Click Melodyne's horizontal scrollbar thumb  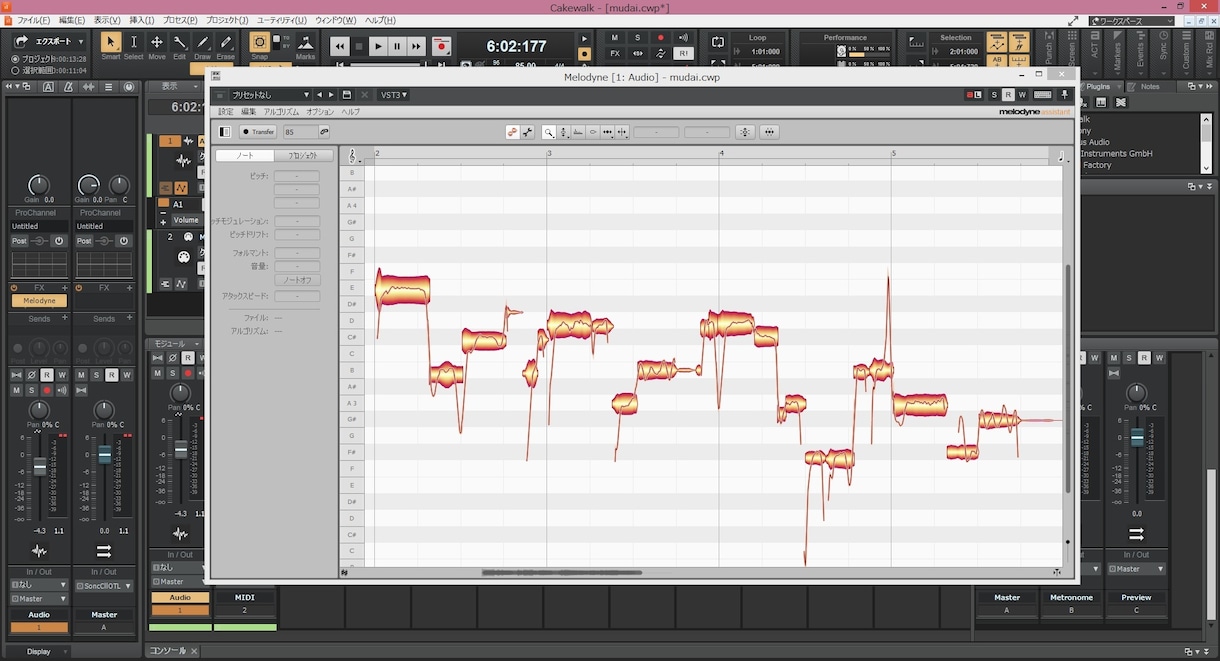click(561, 573)
